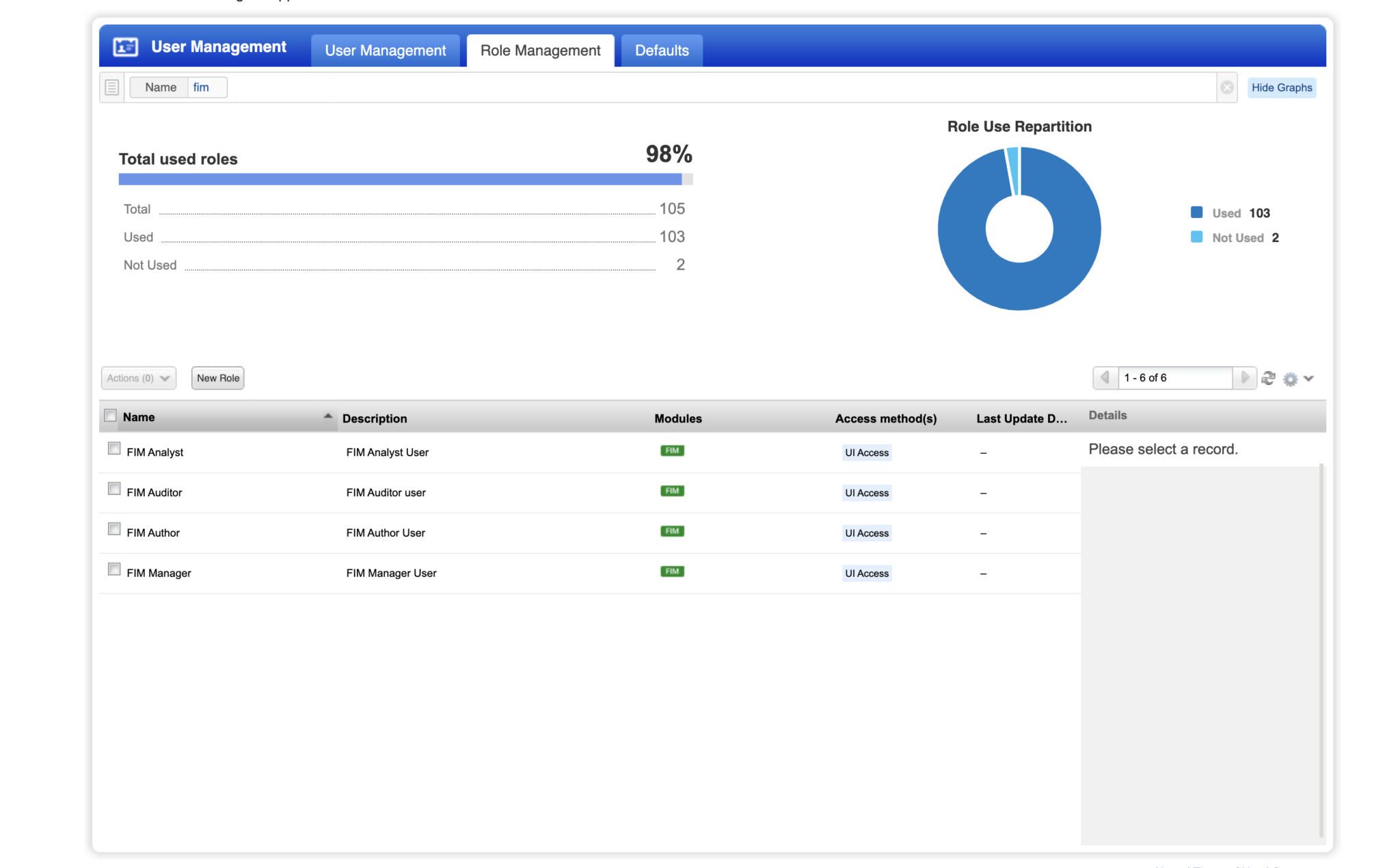Click the Hide Graphs button
Screen dimensions: 1400x868
click(1281, 87)
